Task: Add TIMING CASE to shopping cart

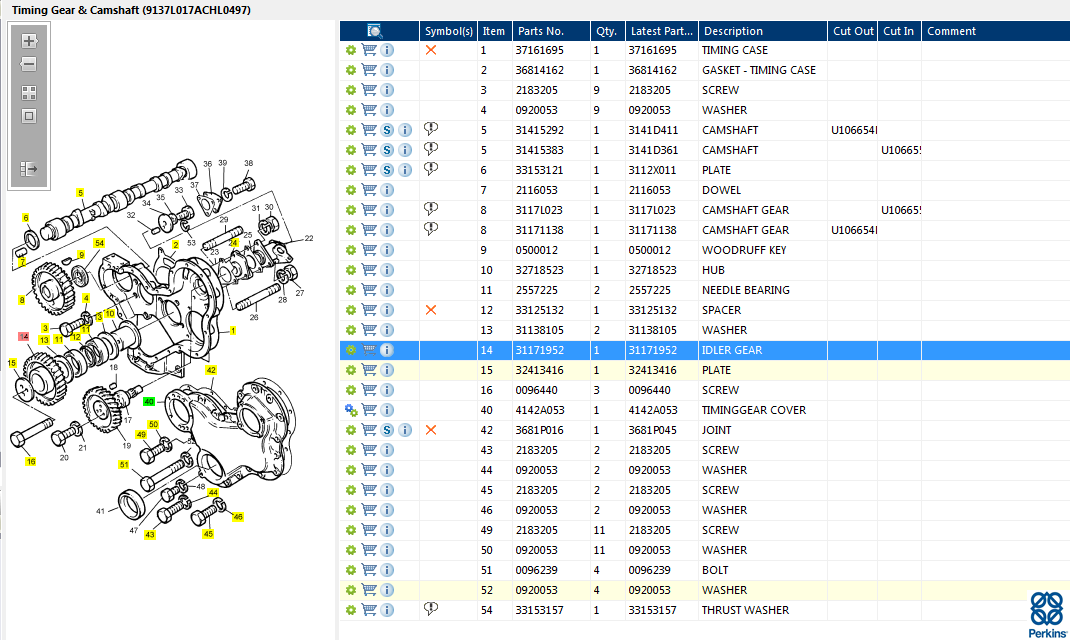Action: 369,50
